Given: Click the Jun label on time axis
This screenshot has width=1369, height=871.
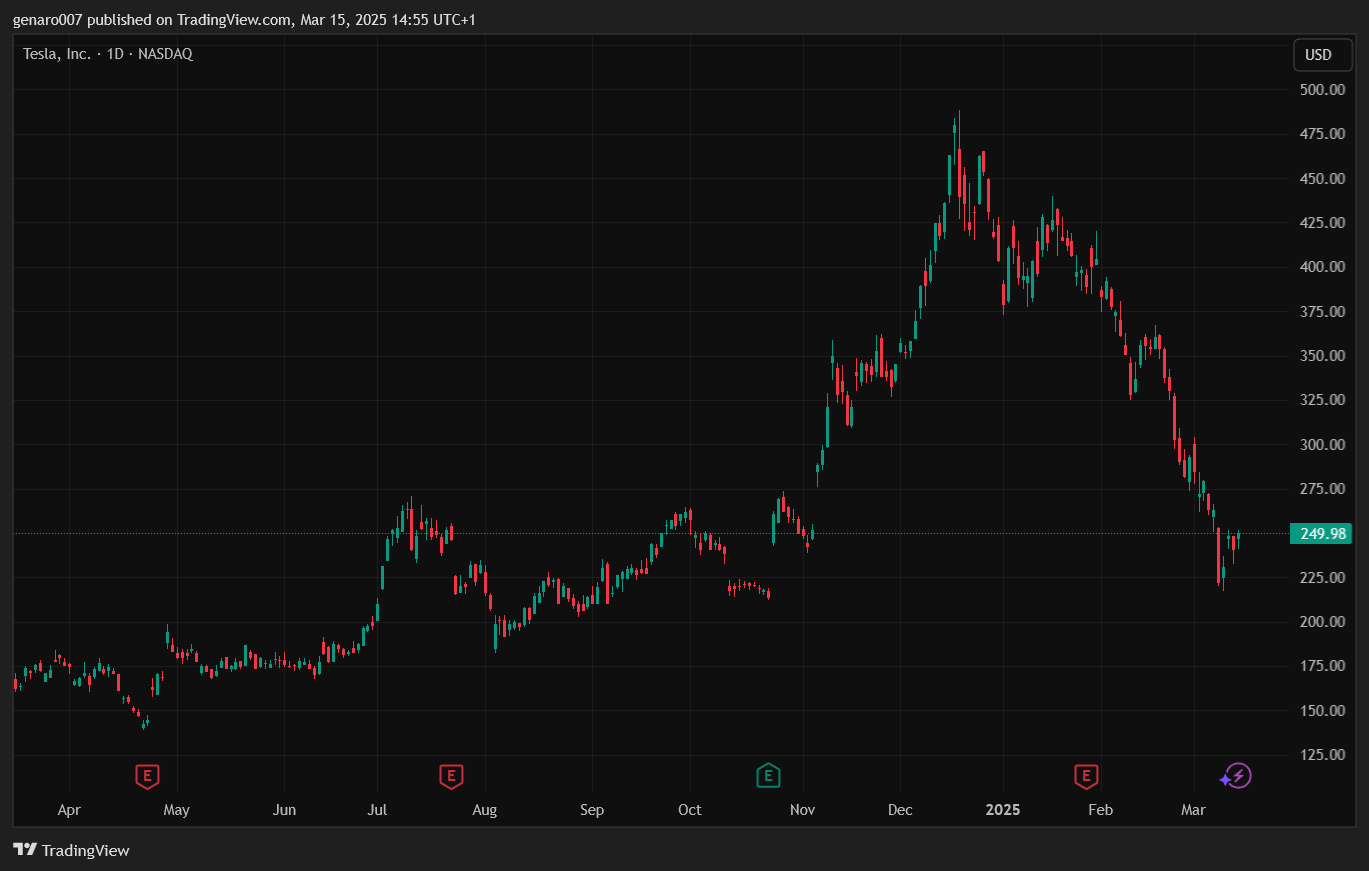Looking at the screenshot, I should coord(285,810).
